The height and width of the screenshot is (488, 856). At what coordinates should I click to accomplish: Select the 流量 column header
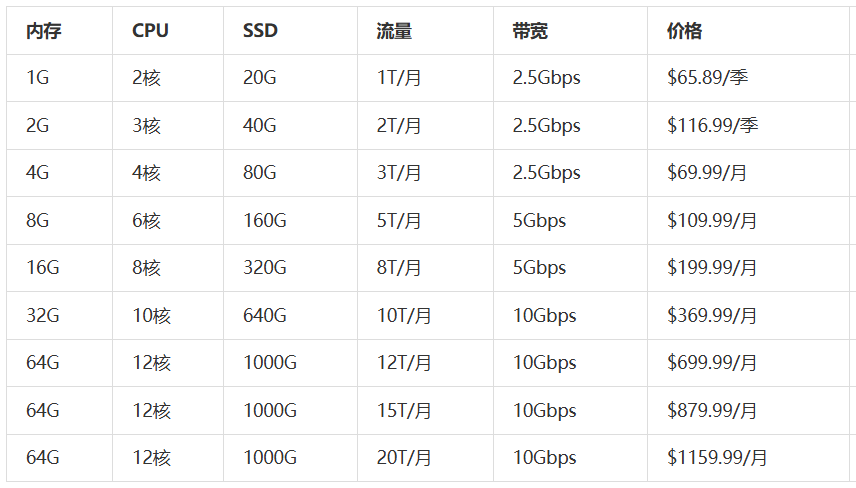pos(394,31)
